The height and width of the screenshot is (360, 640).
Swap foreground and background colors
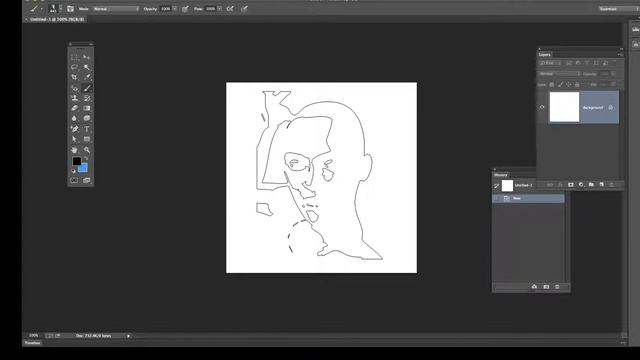(86, 158)
